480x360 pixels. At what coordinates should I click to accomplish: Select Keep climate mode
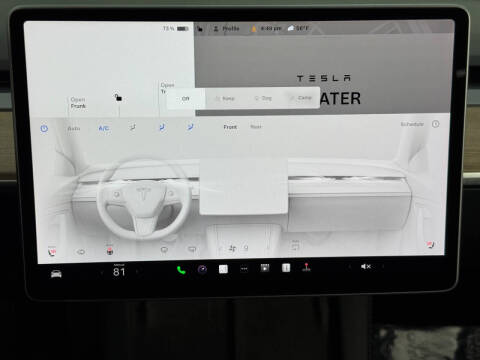click(225, 98)
